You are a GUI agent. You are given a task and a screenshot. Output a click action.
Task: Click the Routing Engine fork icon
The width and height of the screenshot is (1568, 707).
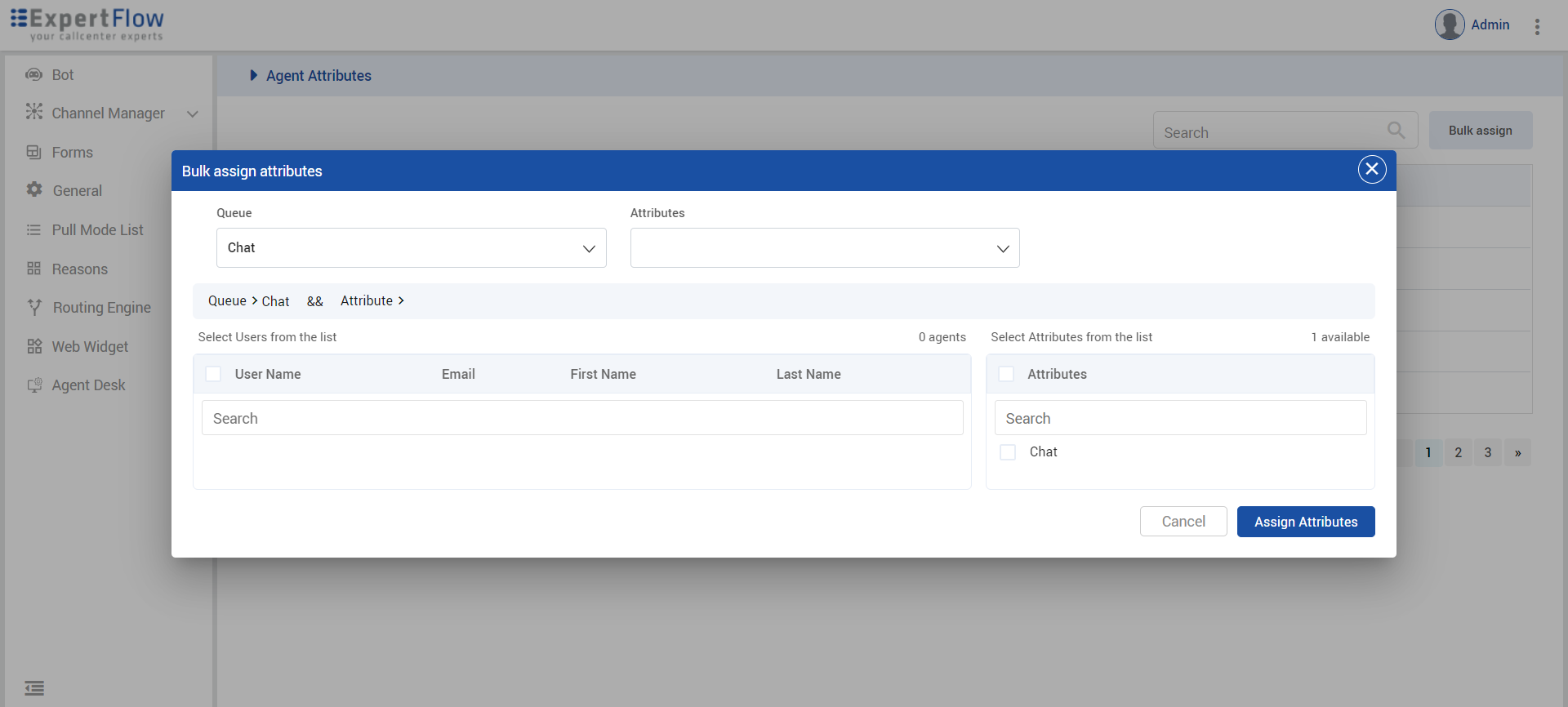[34, 307]
